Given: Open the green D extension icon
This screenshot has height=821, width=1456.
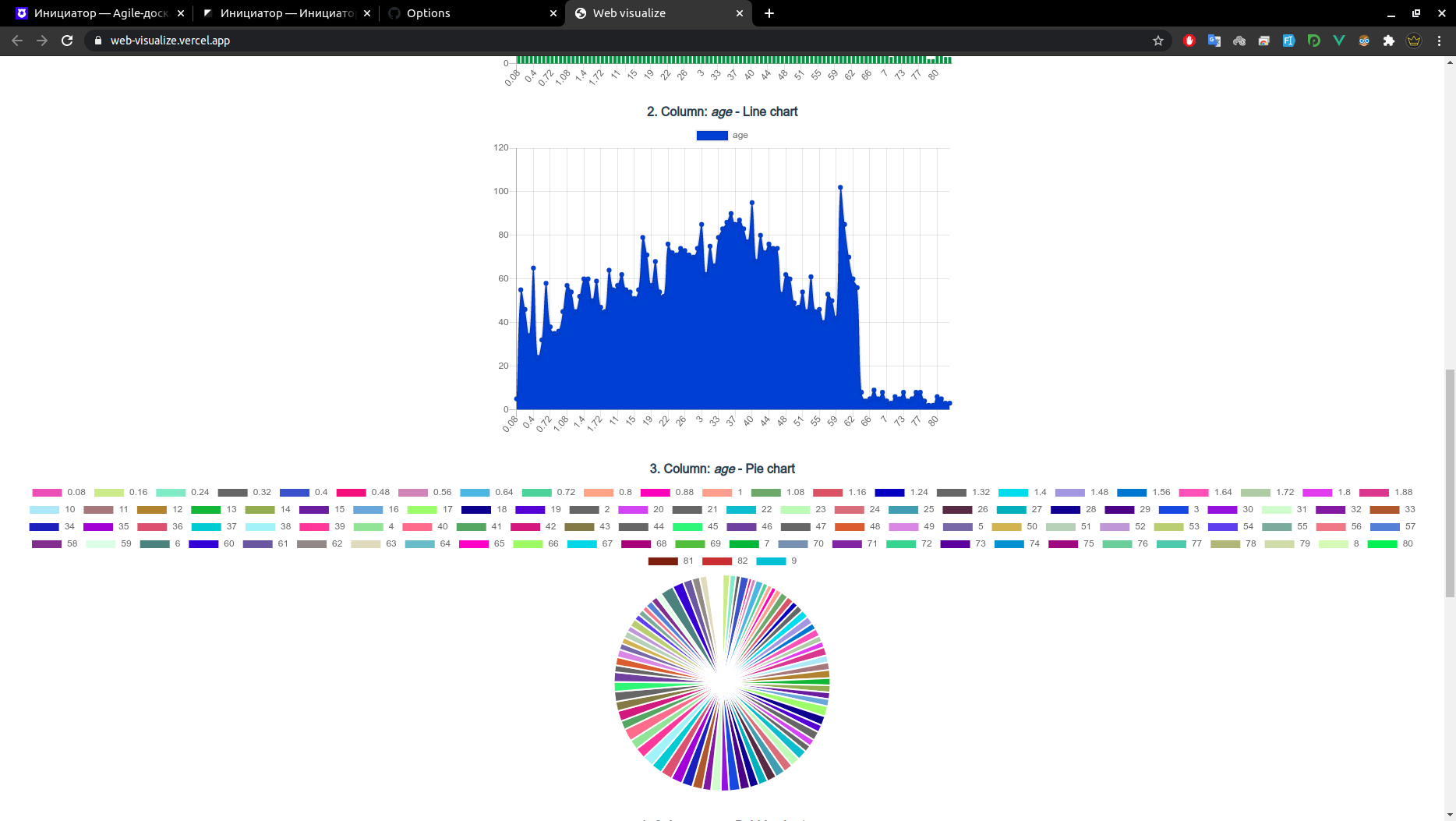Looking at the screenshot, I should coord(1314,41).
